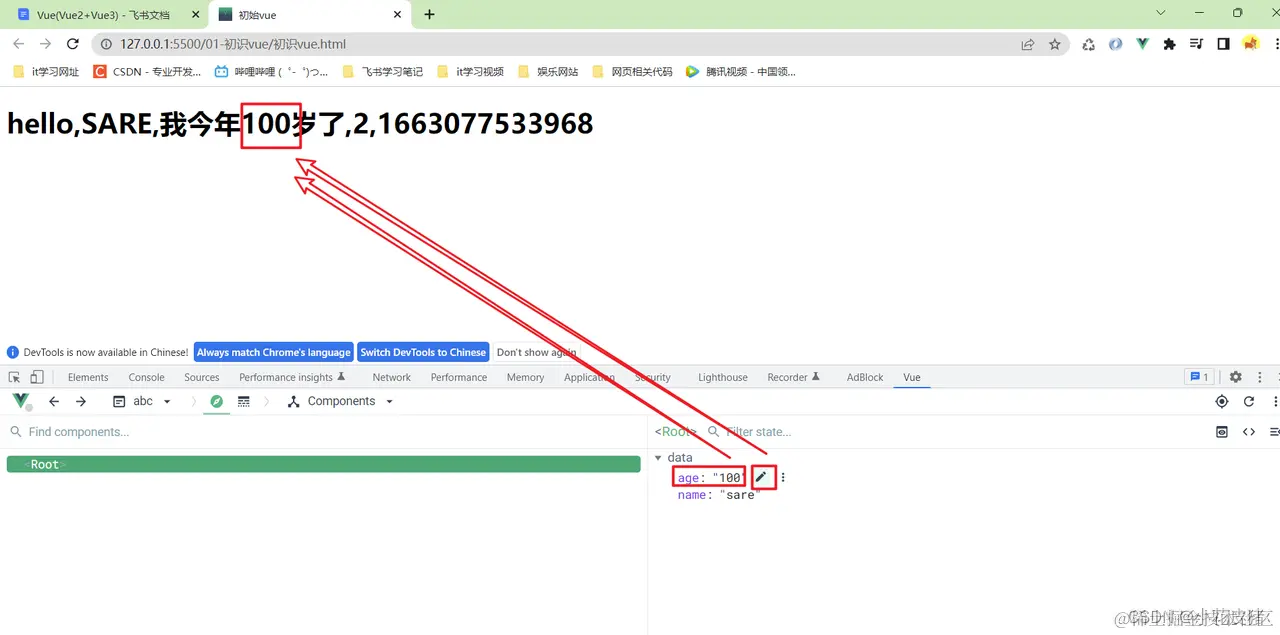Open the 哔哩哔哩 bookmark
Image resolution: width=1280 pixels, height=635 pixels.
coord(271,72)
